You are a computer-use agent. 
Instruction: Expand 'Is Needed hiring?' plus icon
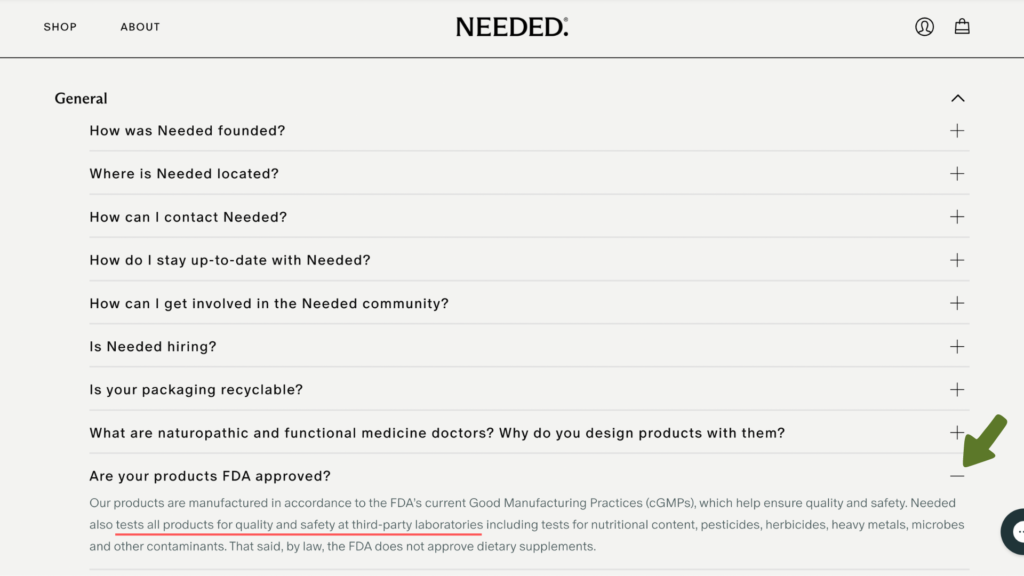[957, 347]
